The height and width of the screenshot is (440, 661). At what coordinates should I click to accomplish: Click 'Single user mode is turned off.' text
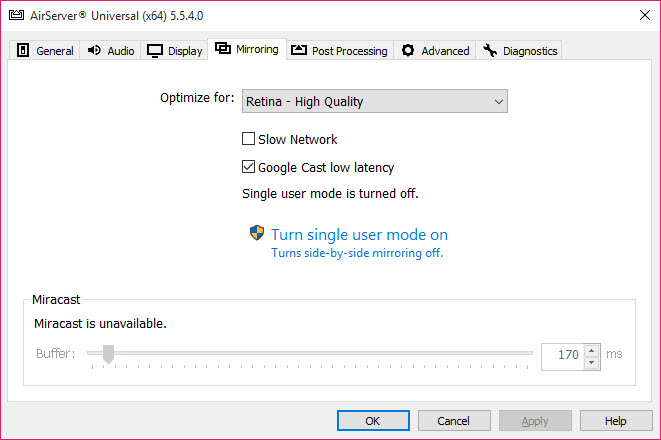click(x=330, y=193)
